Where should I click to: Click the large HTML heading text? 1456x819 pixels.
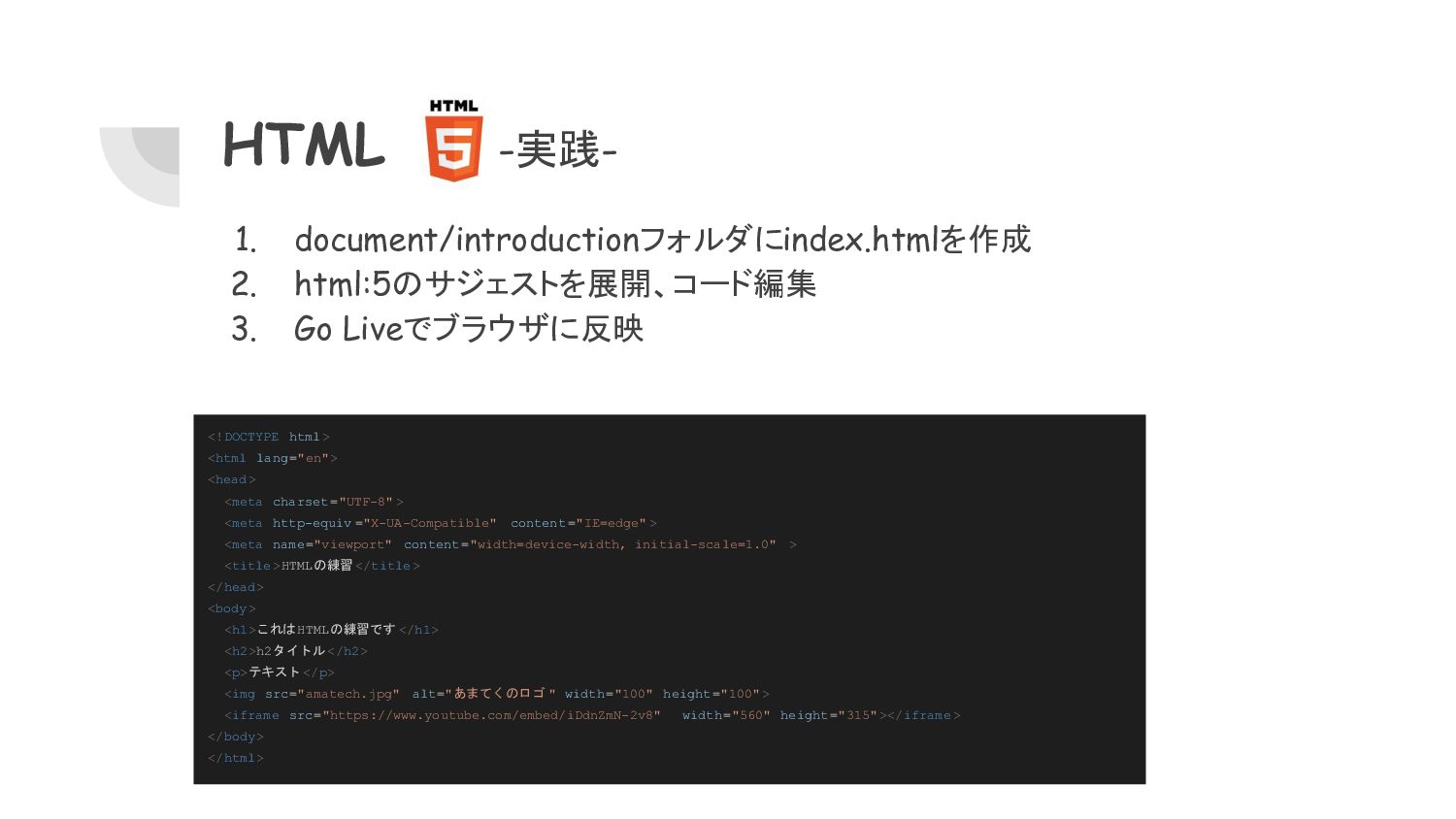coord(305,146)
